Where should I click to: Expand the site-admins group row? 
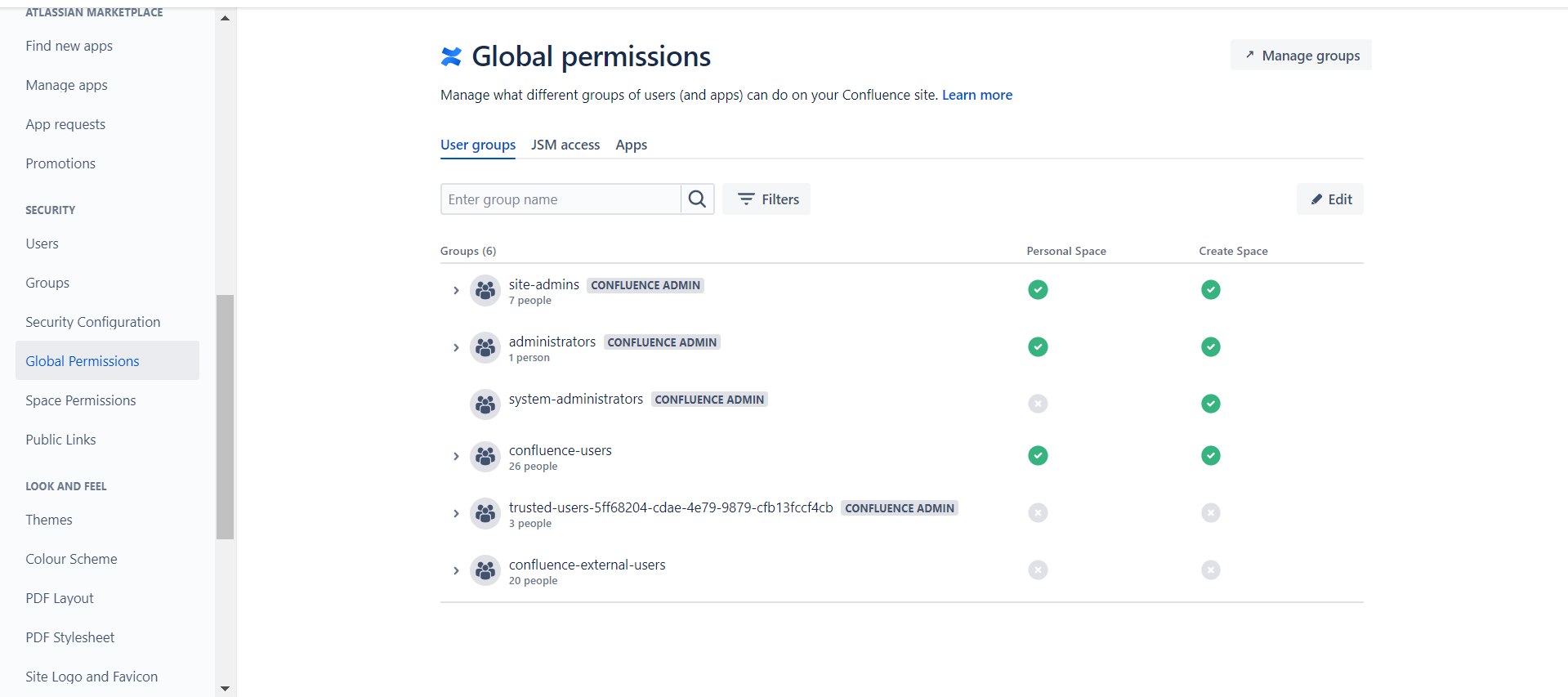coord(456,291)
